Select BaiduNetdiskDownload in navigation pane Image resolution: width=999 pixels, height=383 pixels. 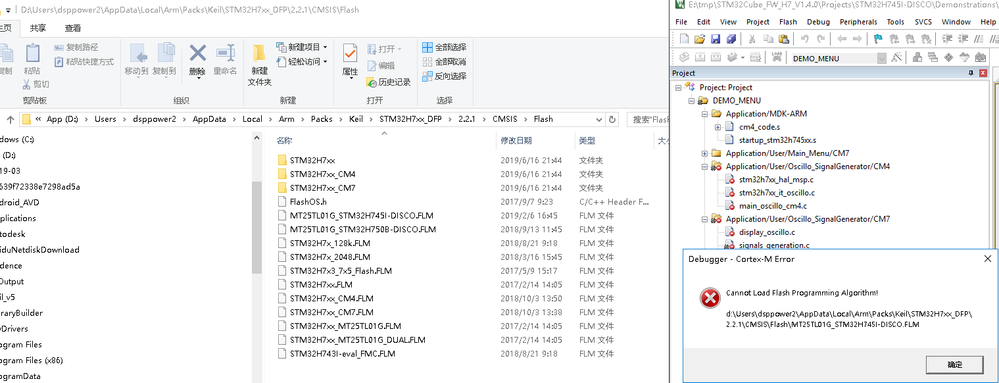pos(40,250)
